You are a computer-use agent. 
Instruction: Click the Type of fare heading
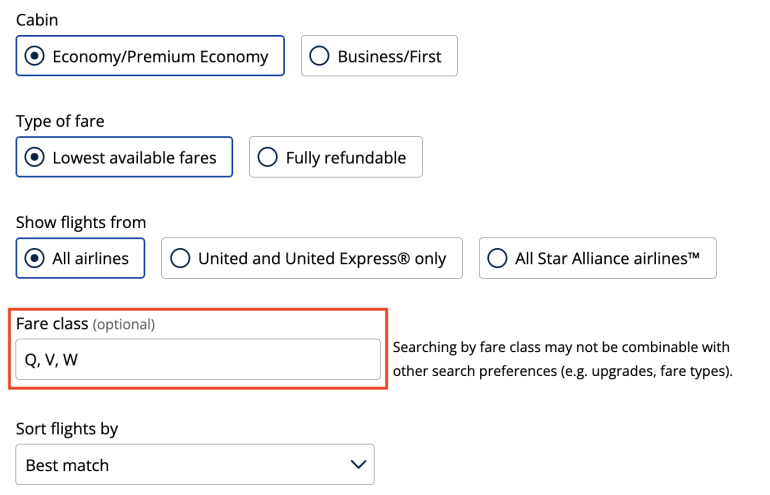tap(60, 121)
